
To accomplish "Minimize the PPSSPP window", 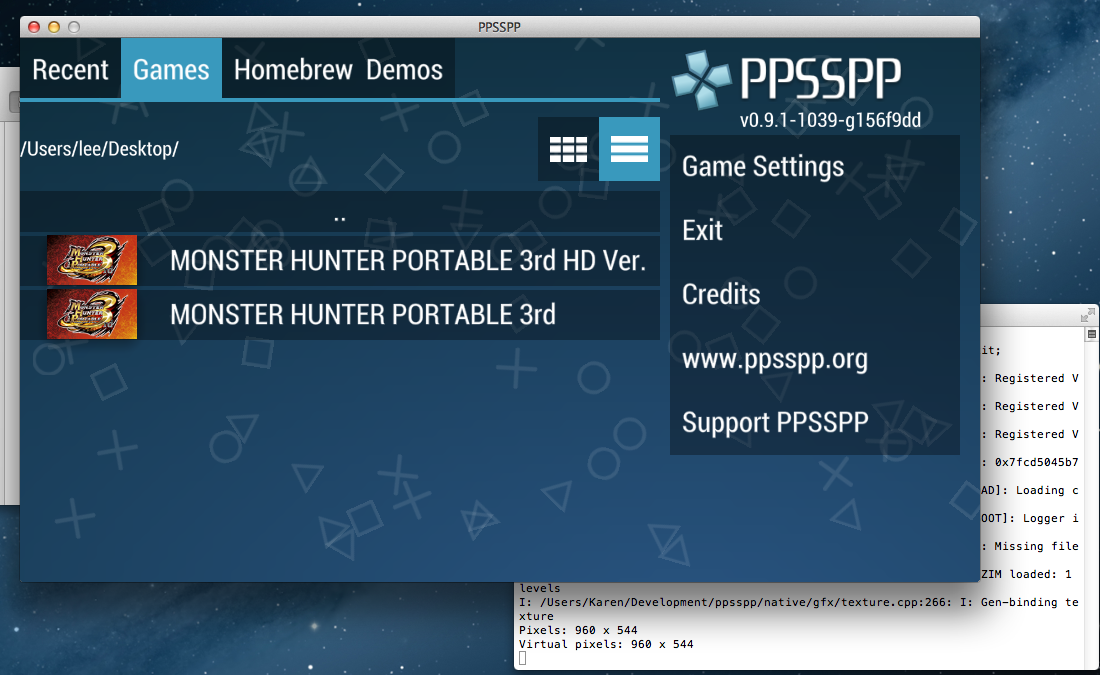I will [x=54, y=27].
